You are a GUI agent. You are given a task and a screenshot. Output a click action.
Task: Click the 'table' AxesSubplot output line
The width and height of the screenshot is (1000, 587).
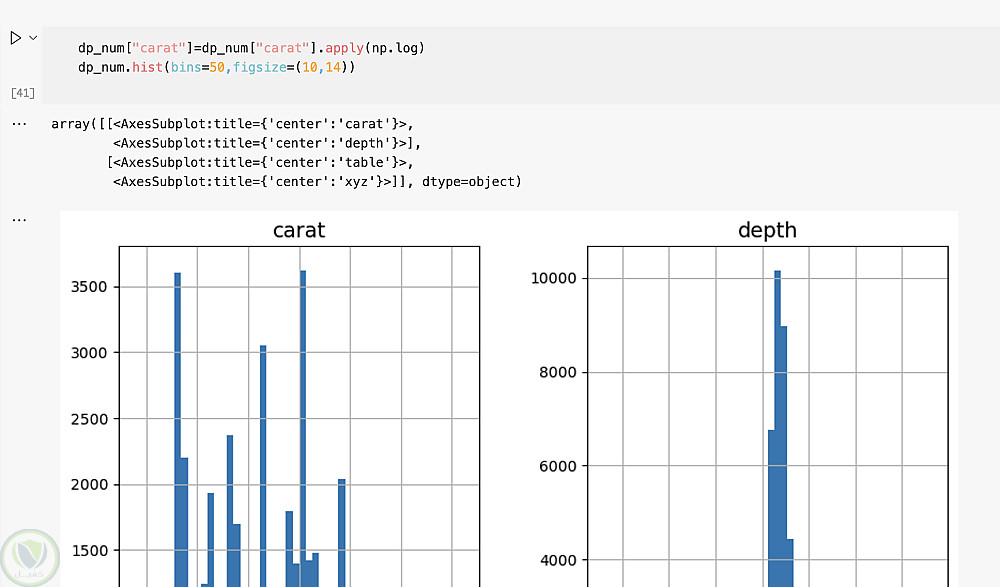pos(260,162)
